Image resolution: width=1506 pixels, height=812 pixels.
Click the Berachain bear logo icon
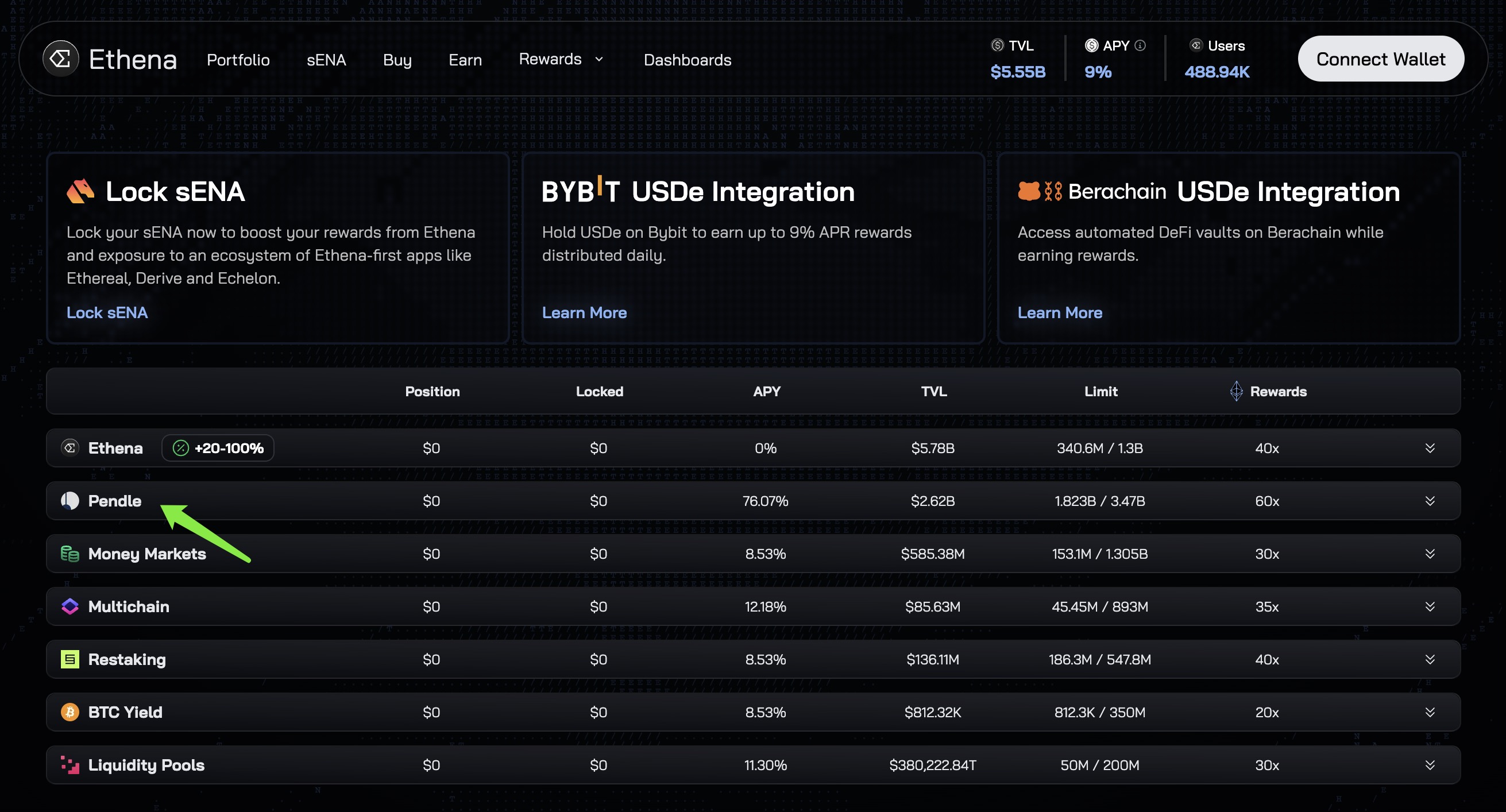pyautogui.click(x=1029, y=191)
